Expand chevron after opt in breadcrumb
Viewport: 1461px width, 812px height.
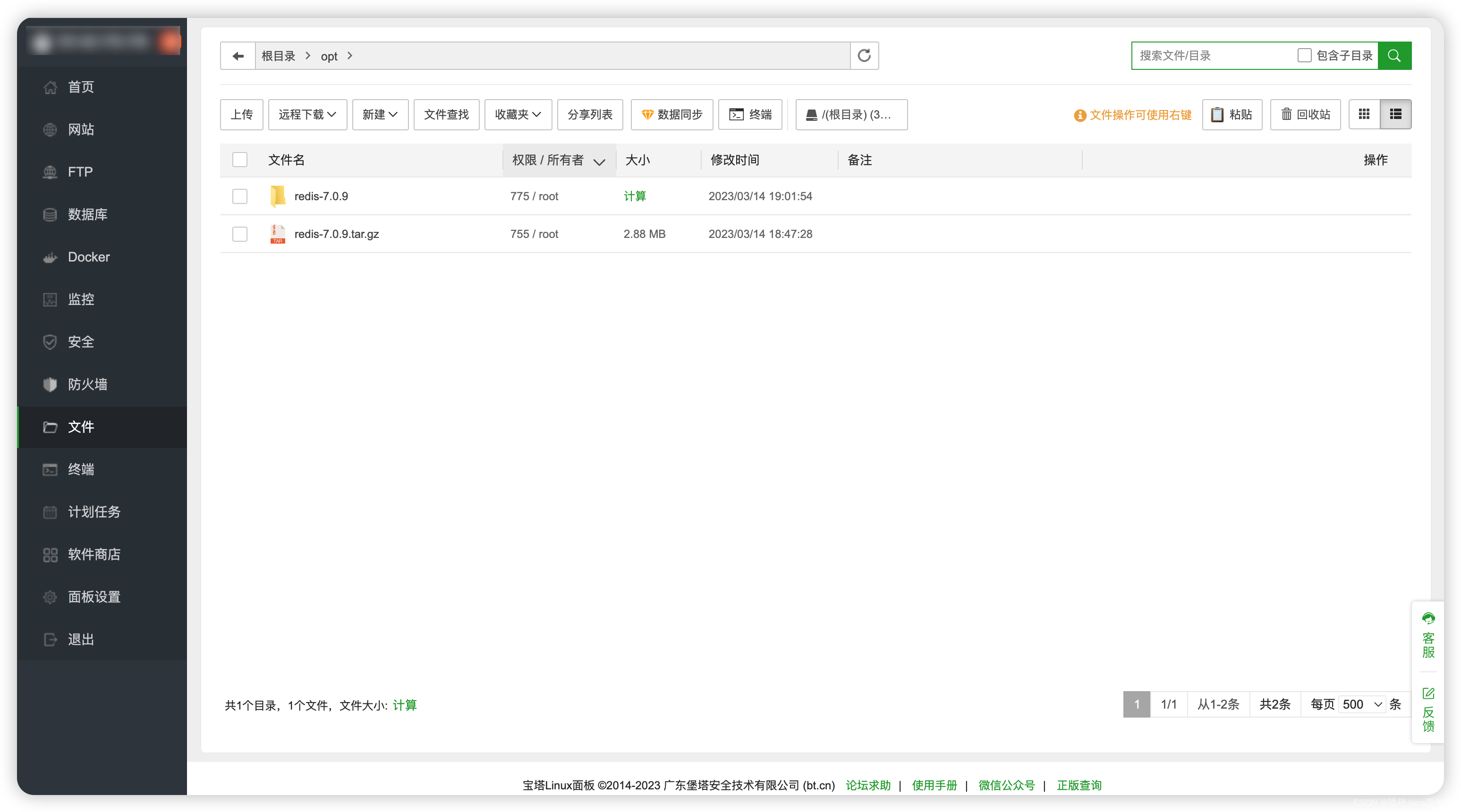click(x=350, y=56)
